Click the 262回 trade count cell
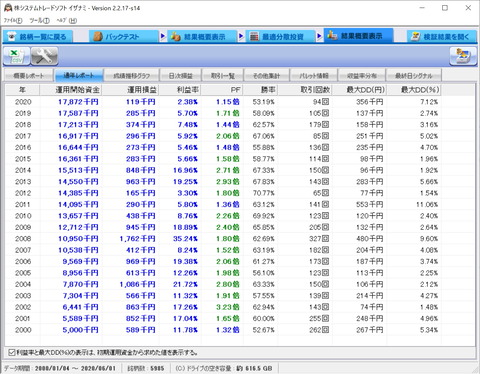The width and height of the screenshot is (480, 374). pyautogui.click(x=319, y=330)
